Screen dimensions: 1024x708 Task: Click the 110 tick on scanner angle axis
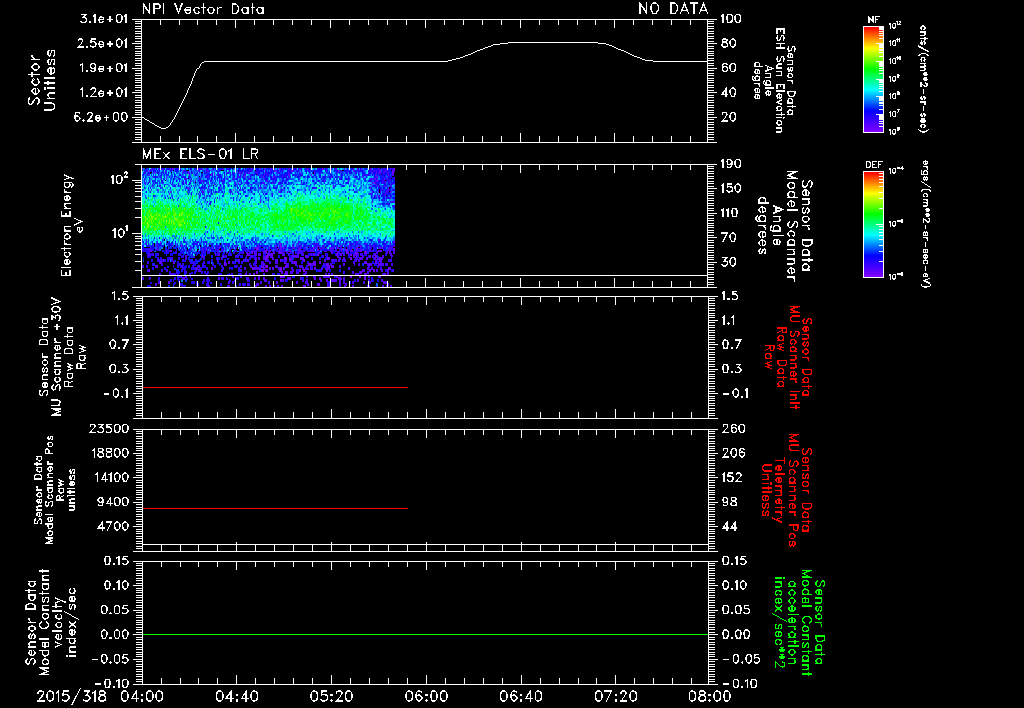pyautogui.click(x=731, y=213)
